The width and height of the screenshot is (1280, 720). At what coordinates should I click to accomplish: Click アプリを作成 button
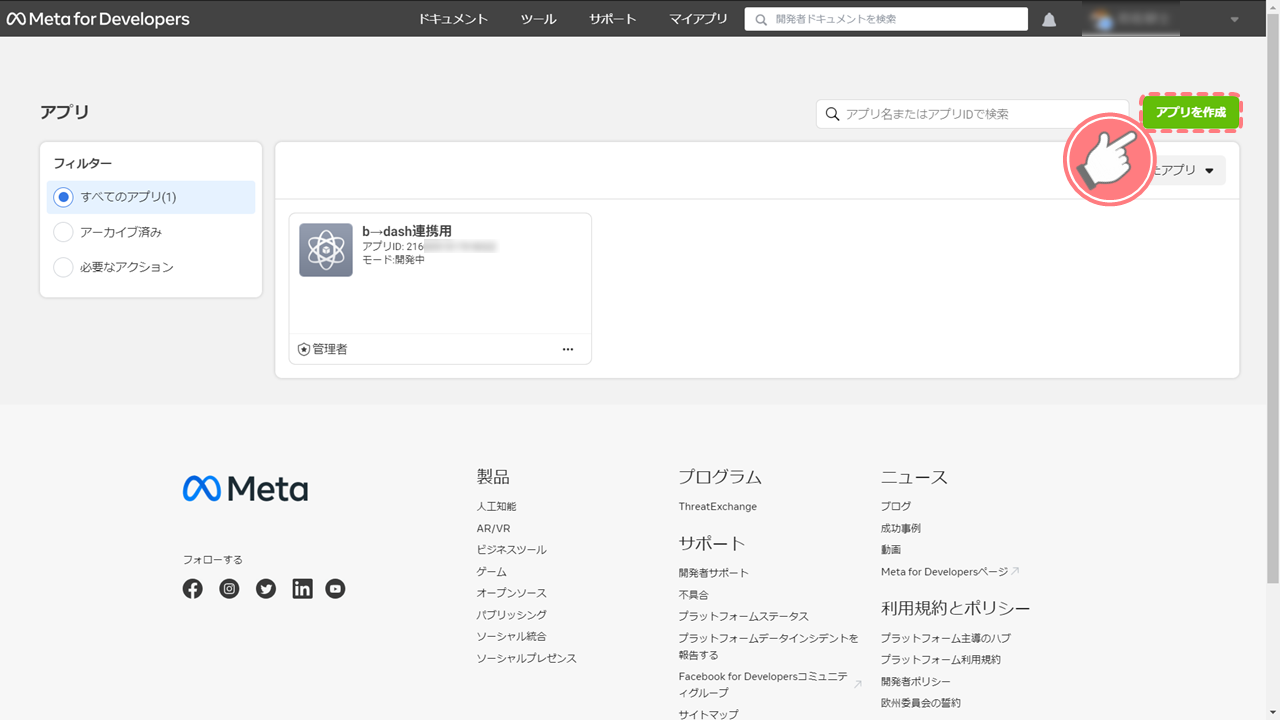click(1191, 112)
